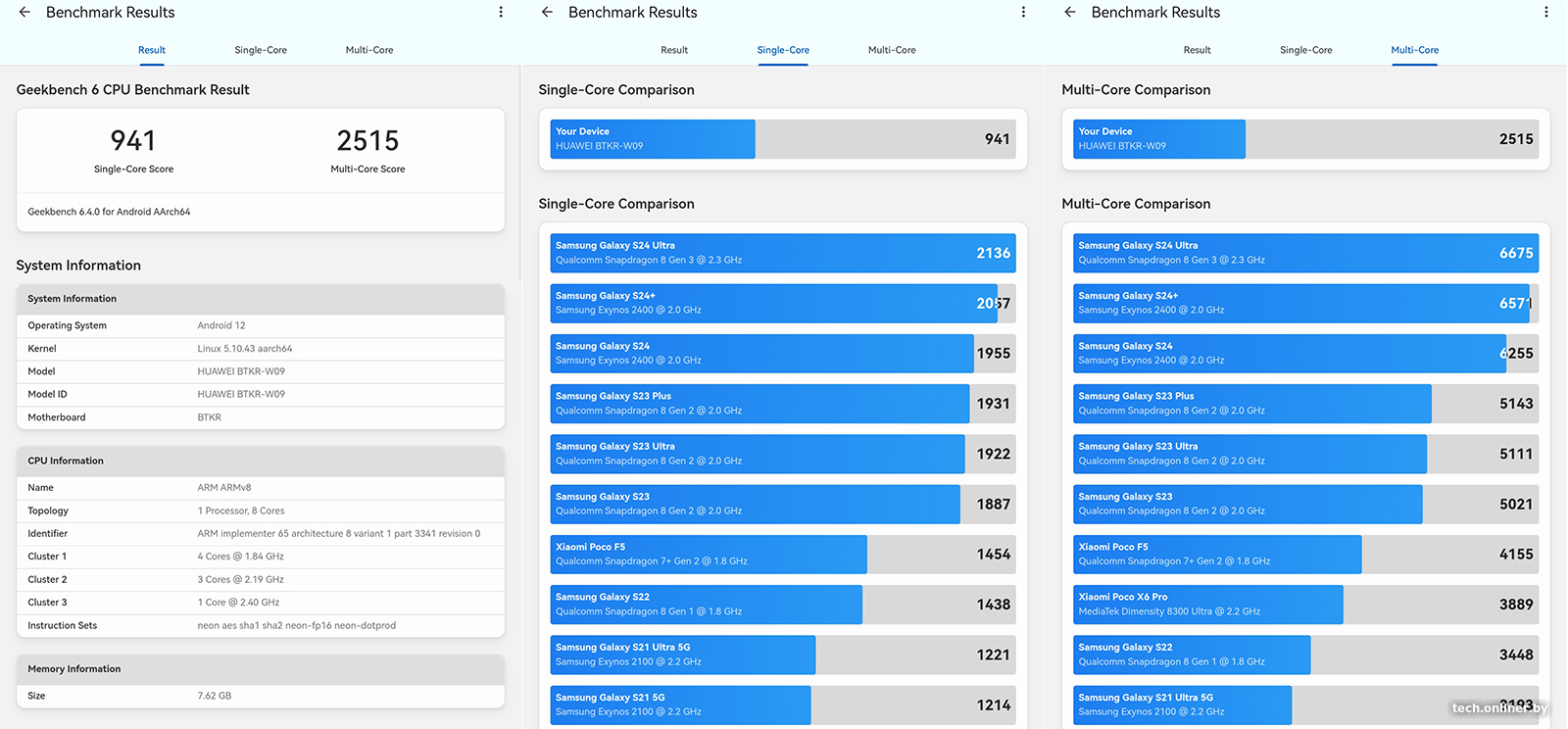Tap back arrow in the right Benchmark Results panel
Image resolution: width=1568 pixels, height=729 pixels.
click(x=1070, y=13)
